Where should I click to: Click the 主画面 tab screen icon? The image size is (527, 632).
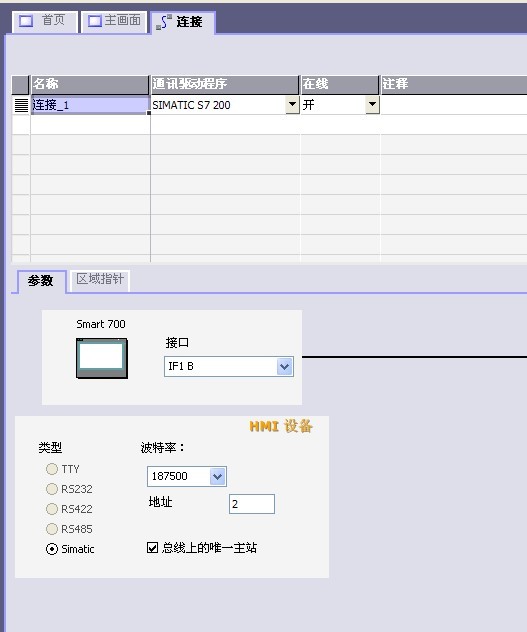(95, 21)
